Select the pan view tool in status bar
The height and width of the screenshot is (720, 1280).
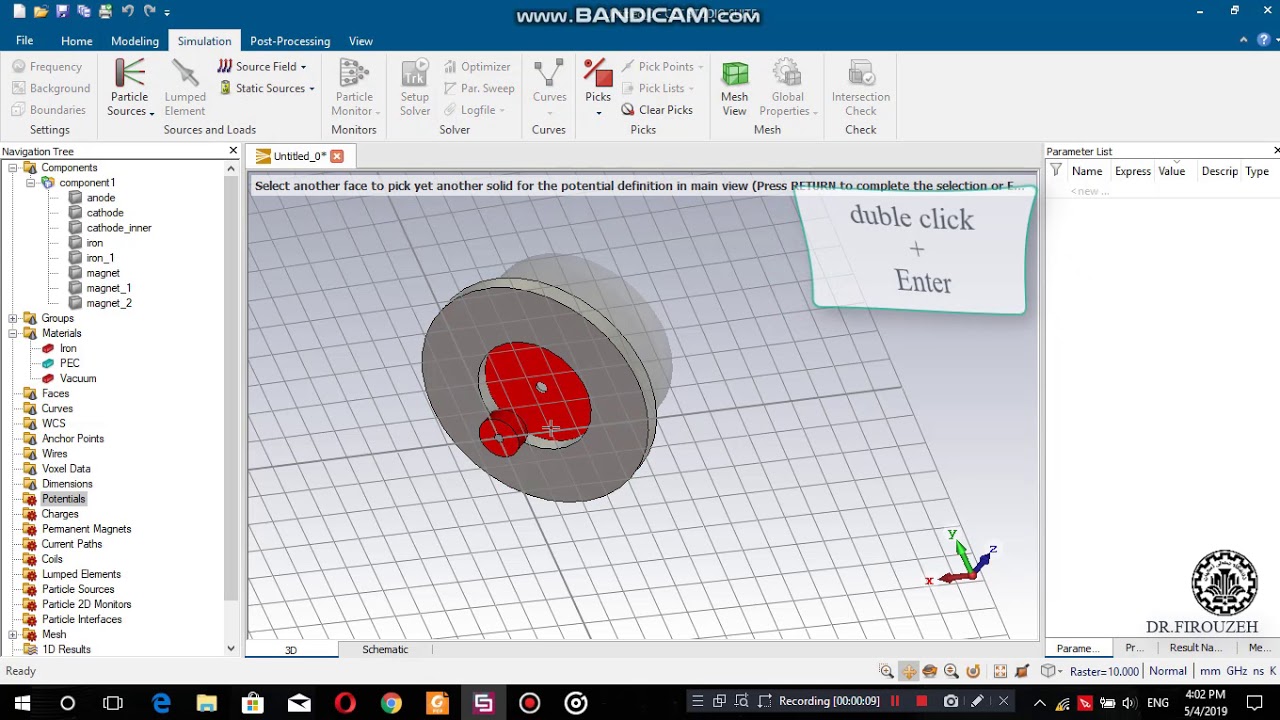[x=908, y=671]
